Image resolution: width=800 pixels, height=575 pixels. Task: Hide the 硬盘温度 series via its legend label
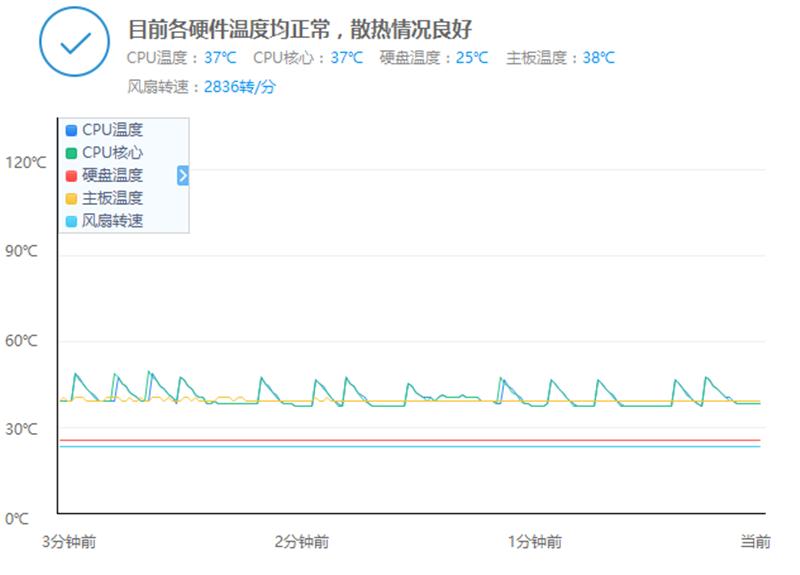[112, 176]
